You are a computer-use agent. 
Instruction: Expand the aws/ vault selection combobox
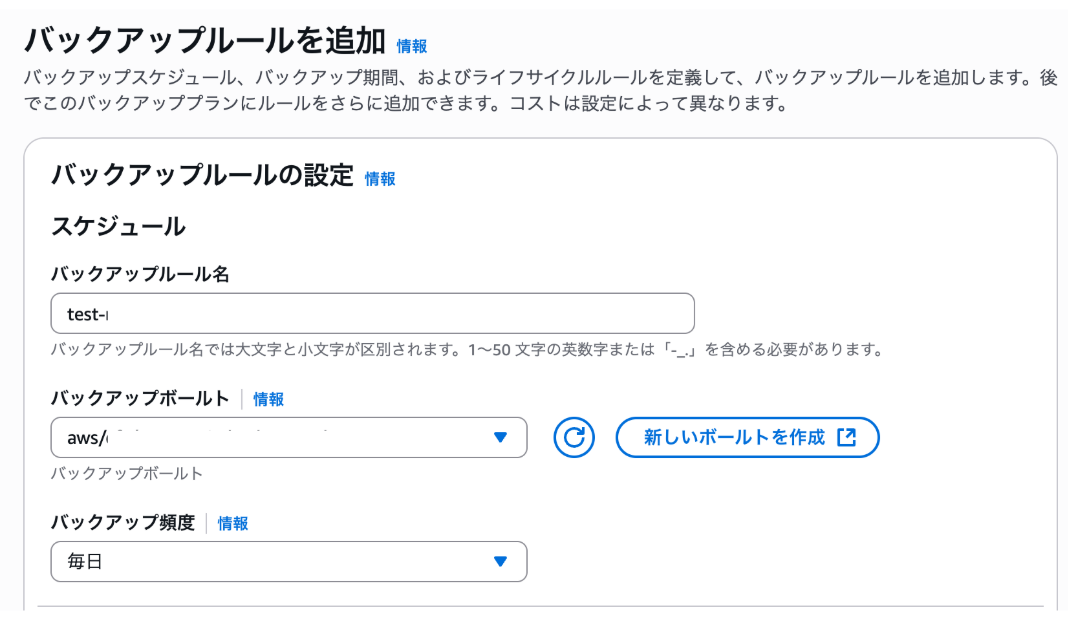(x=288, y=437)
